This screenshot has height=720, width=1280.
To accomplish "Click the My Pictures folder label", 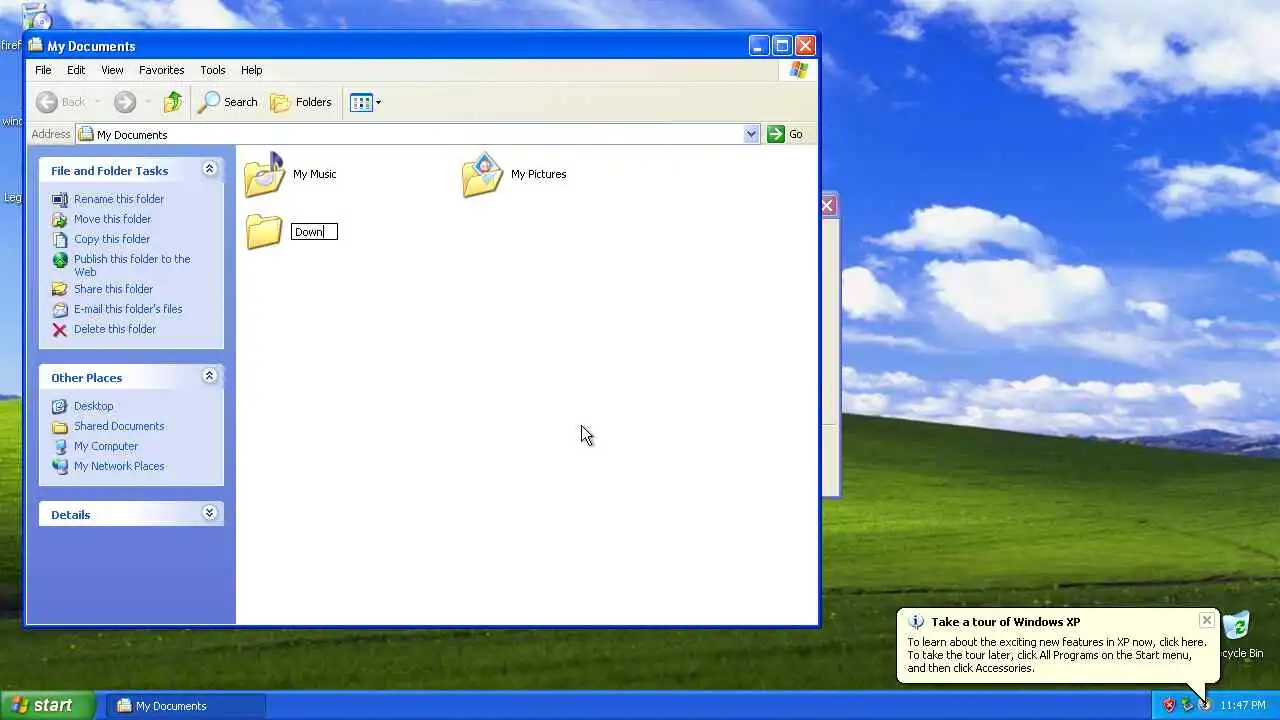I will click(538, 174).
